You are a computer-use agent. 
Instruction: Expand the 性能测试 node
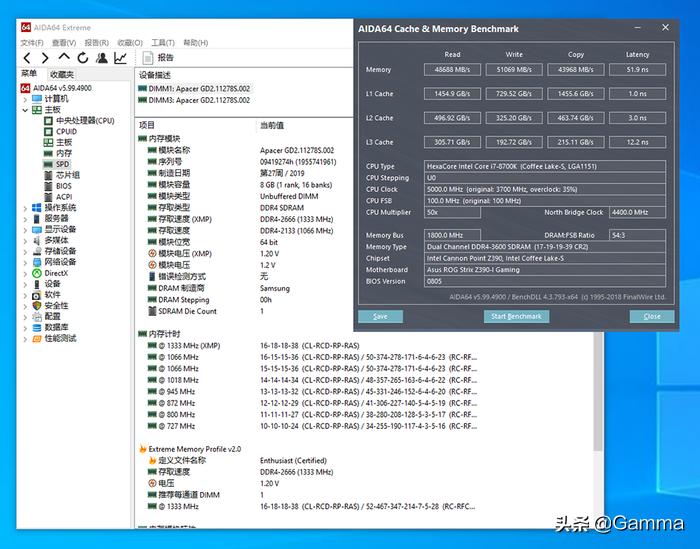point(25,339)
